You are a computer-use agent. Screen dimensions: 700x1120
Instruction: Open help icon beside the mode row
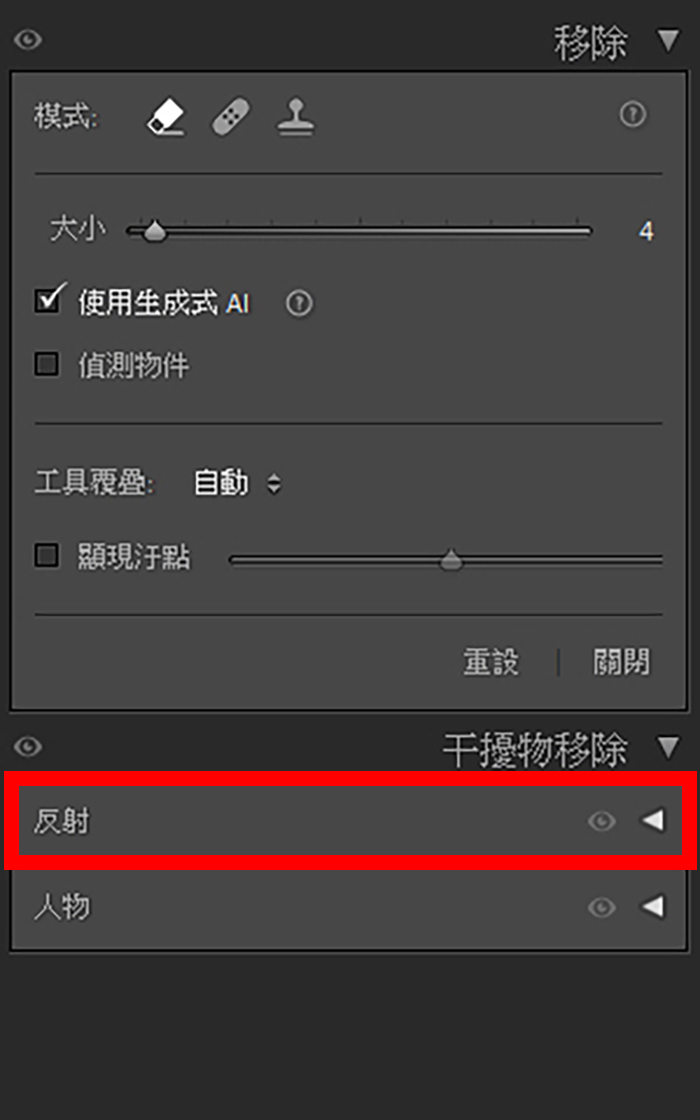(x=632, y=114)
